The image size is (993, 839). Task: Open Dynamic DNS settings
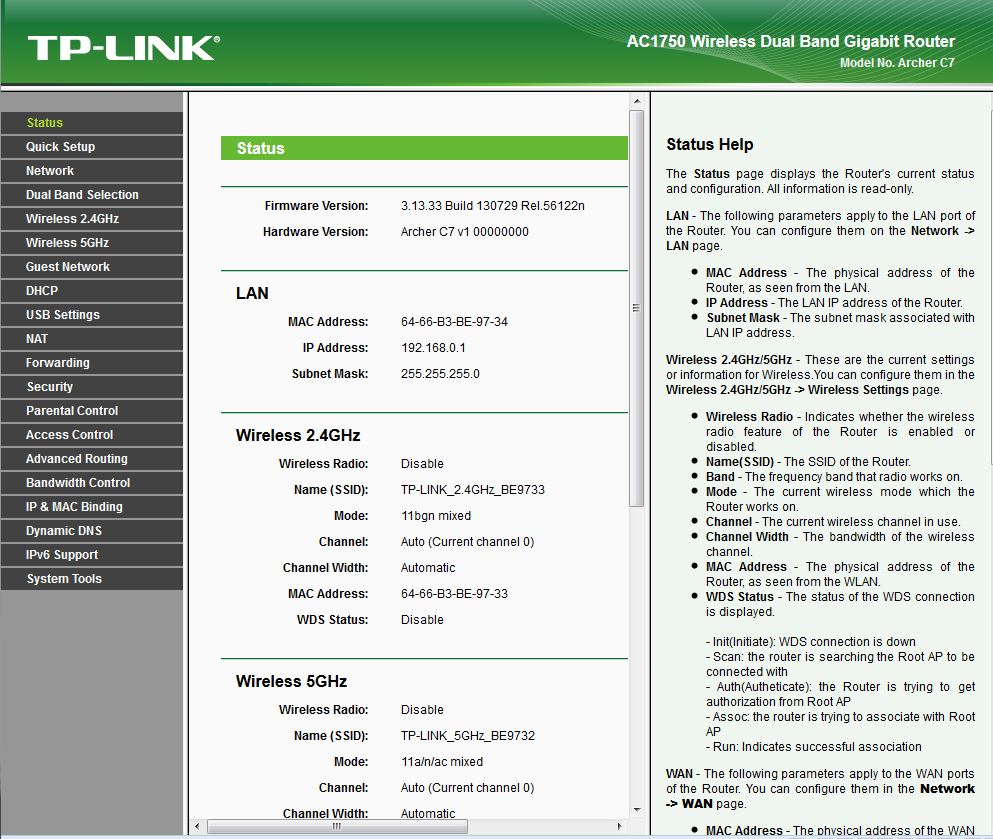pyautogui.click(x=92, y=531)
